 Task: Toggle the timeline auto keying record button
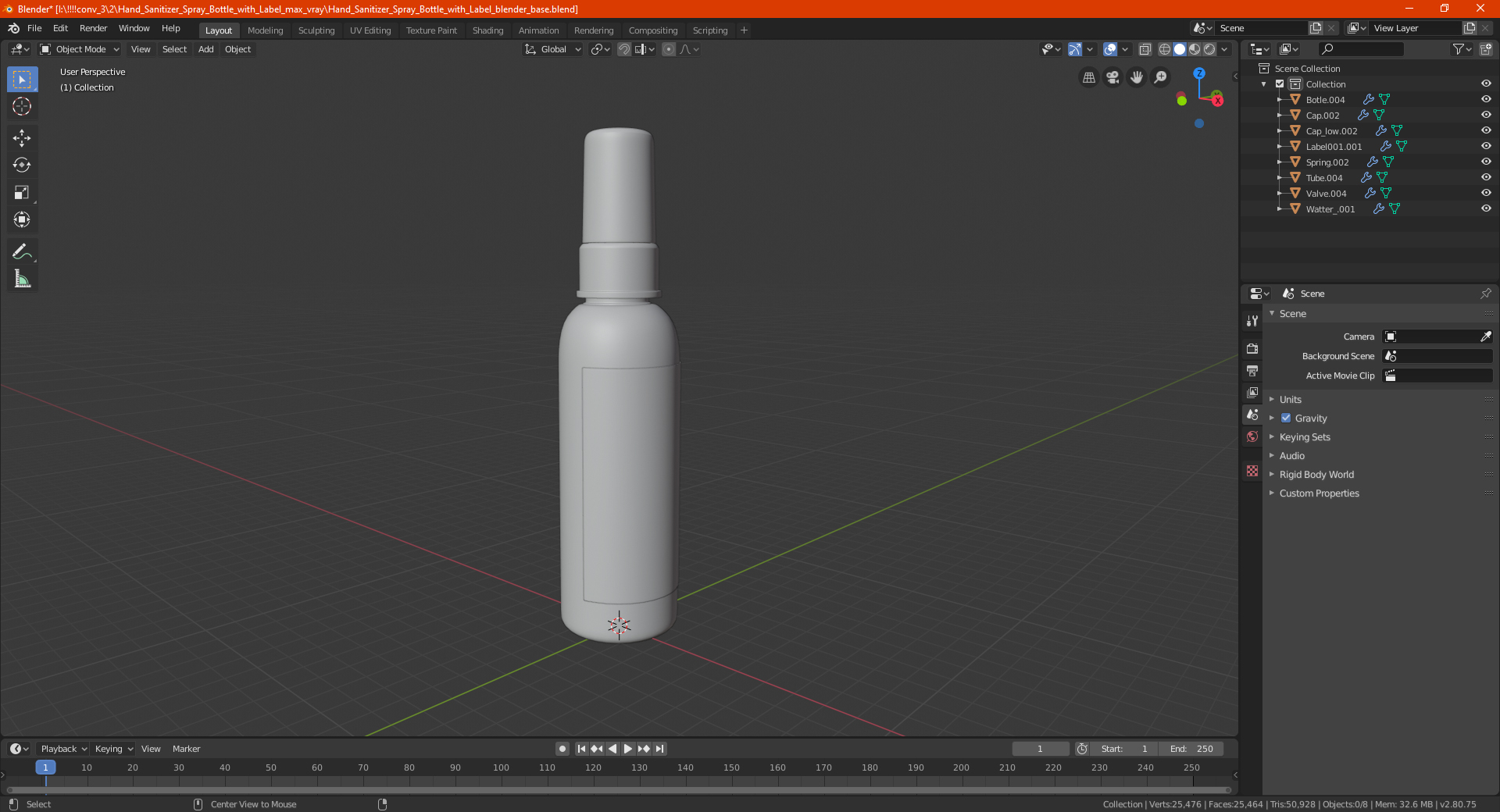coord(562,749)
